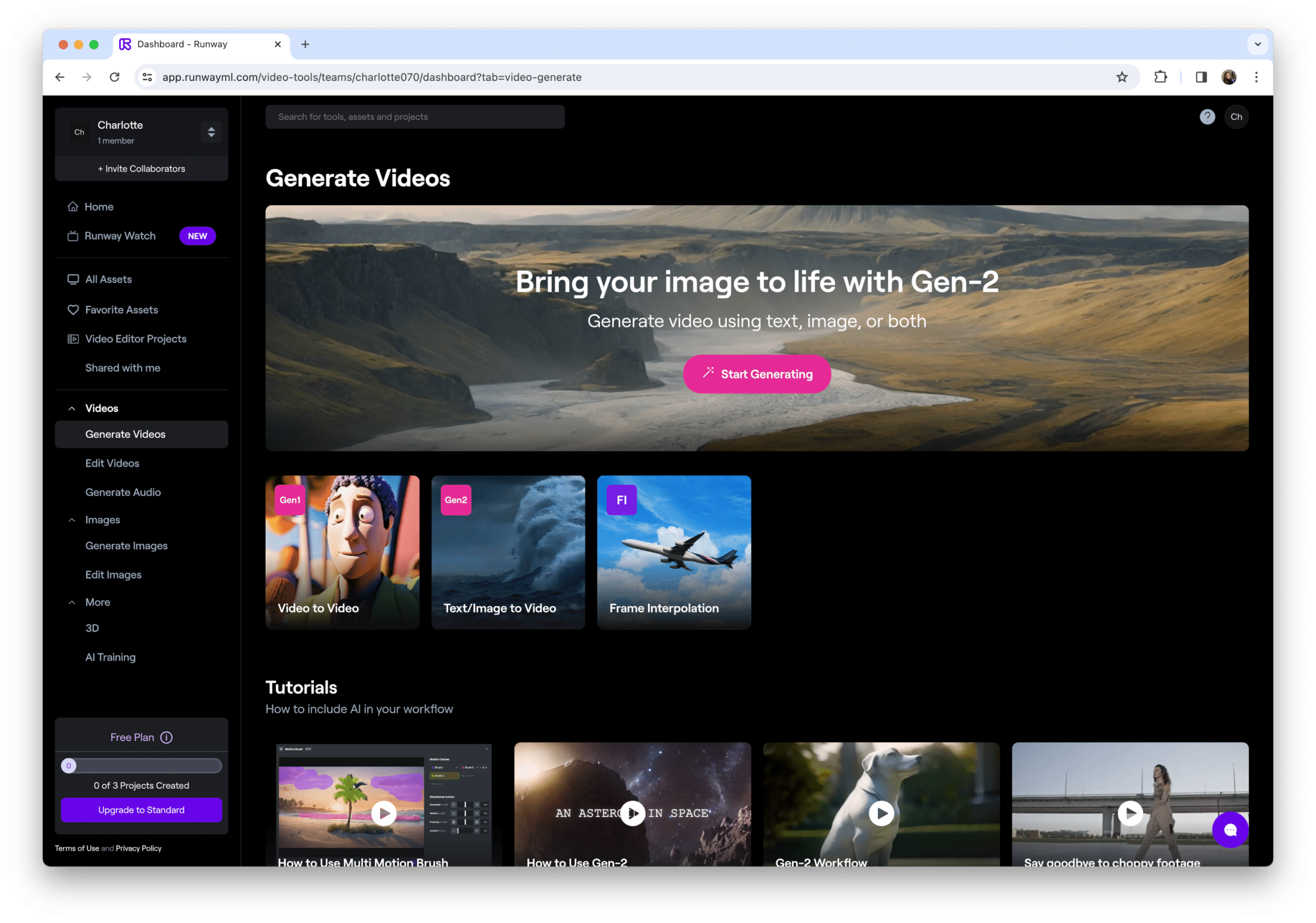The image size is (1316, 923).
Task: Open Generate Audio from sidebar
Action: (123, 493)
